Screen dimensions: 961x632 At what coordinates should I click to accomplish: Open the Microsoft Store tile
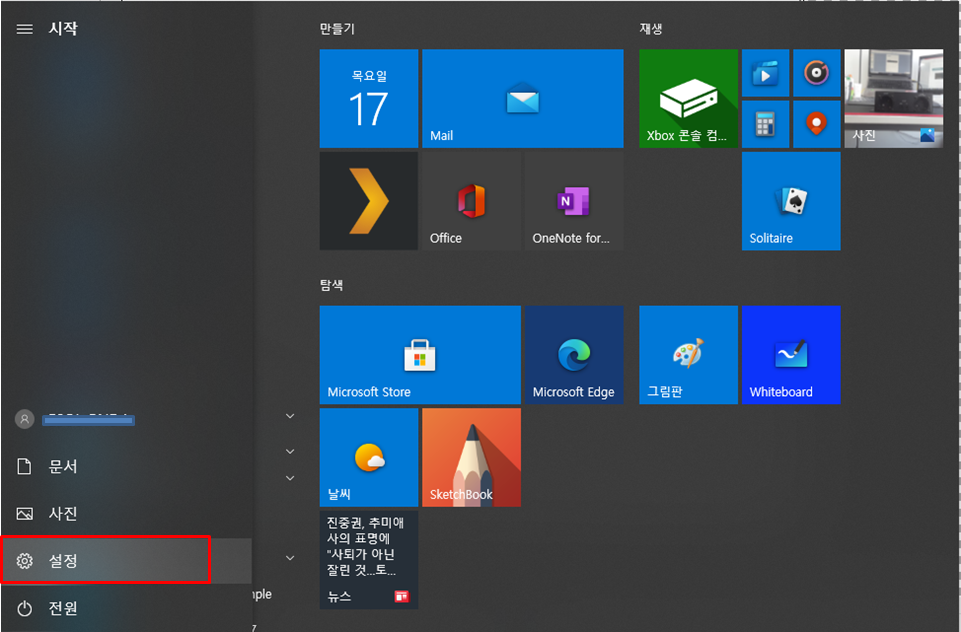pyautogui.click(x=420, y=355)
